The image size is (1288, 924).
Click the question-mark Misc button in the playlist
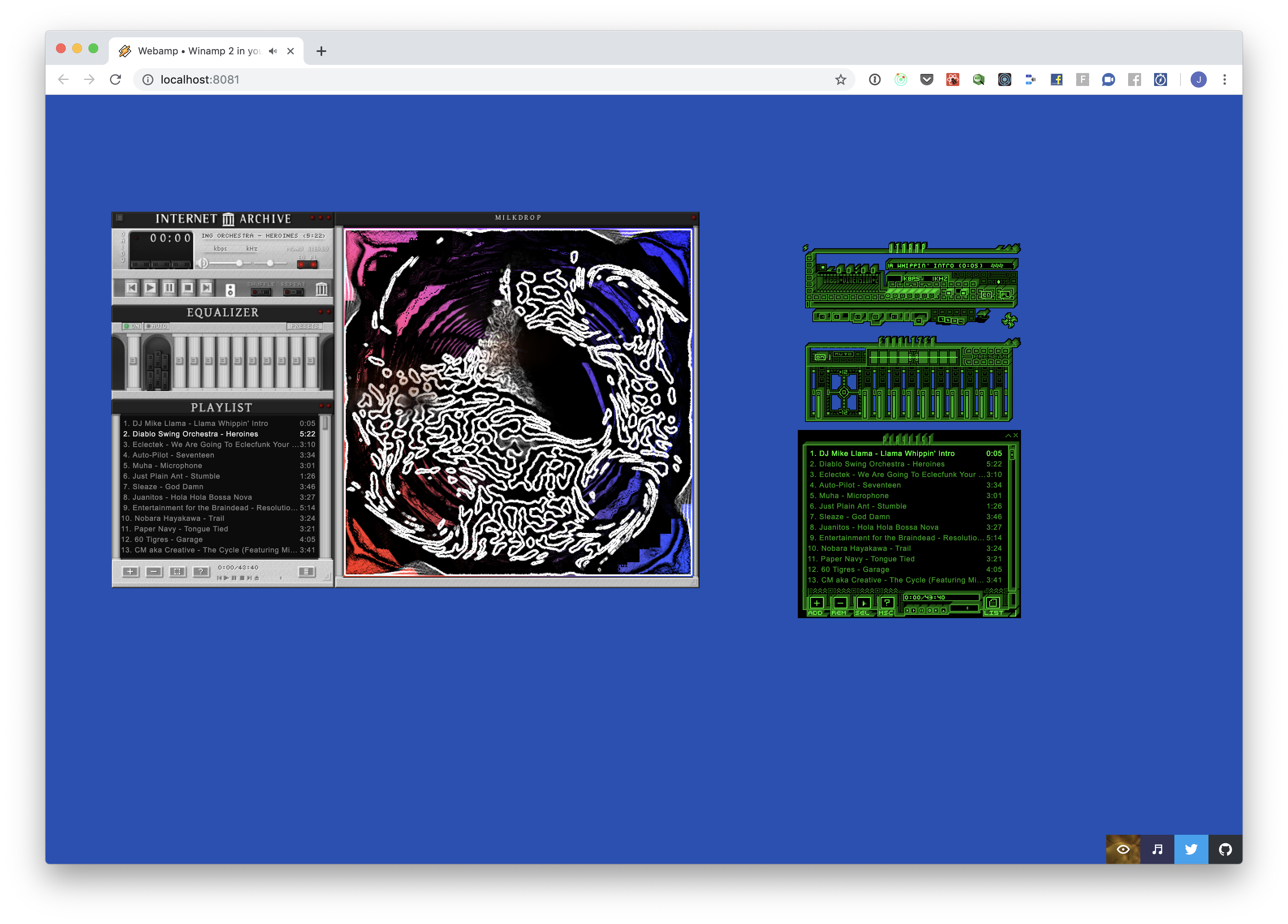pyautogui.click(x=201, y=572)
